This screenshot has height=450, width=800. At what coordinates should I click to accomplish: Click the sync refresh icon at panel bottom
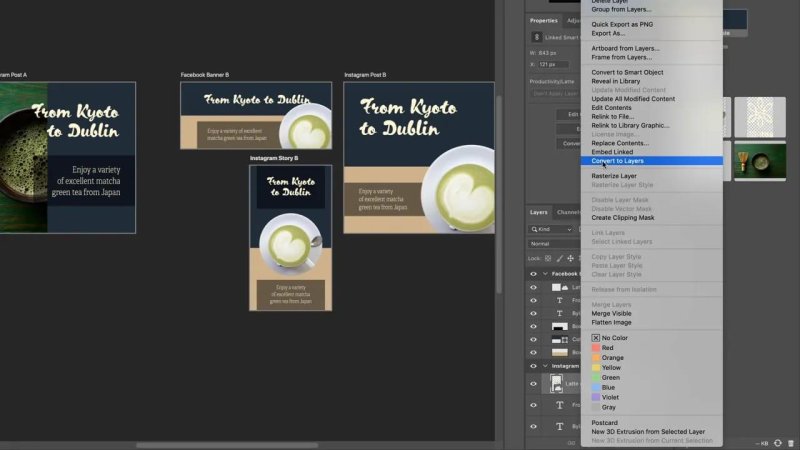778,443
